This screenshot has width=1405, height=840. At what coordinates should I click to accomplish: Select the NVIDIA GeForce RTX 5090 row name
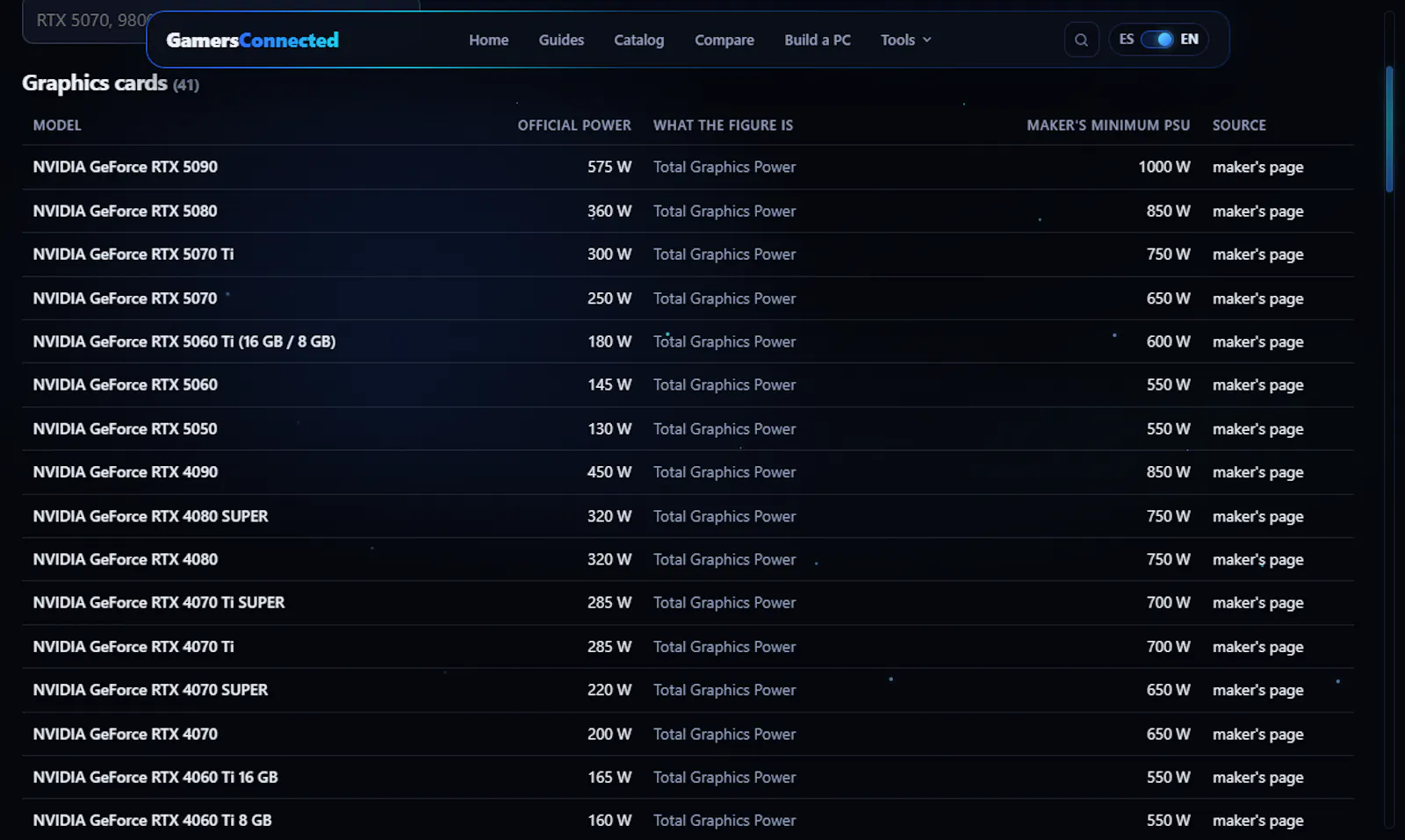pyautogui.click(x=126, y=167)
